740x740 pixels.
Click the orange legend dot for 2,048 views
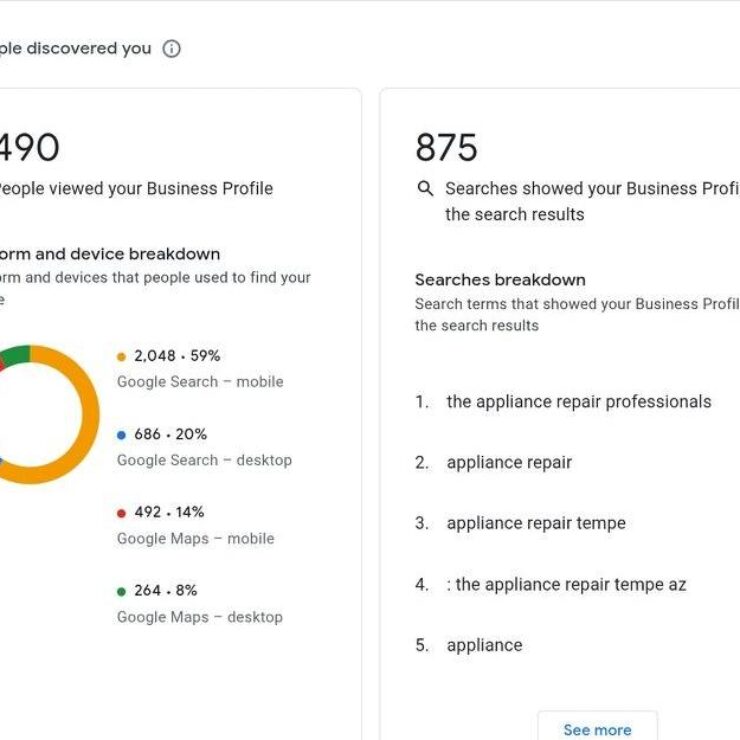tap(122, 356)
